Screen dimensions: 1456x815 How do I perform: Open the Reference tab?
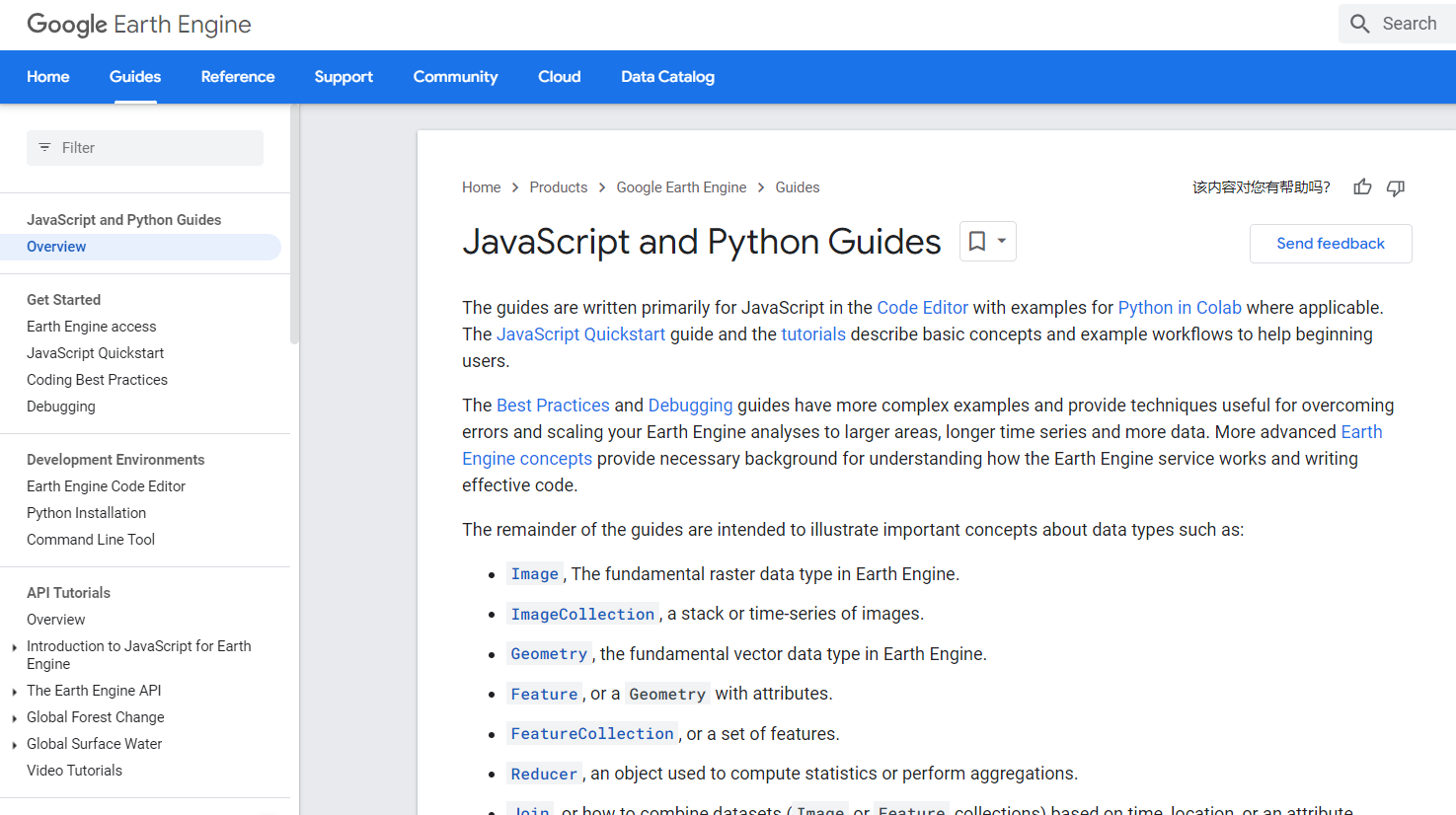pos(238,77)
